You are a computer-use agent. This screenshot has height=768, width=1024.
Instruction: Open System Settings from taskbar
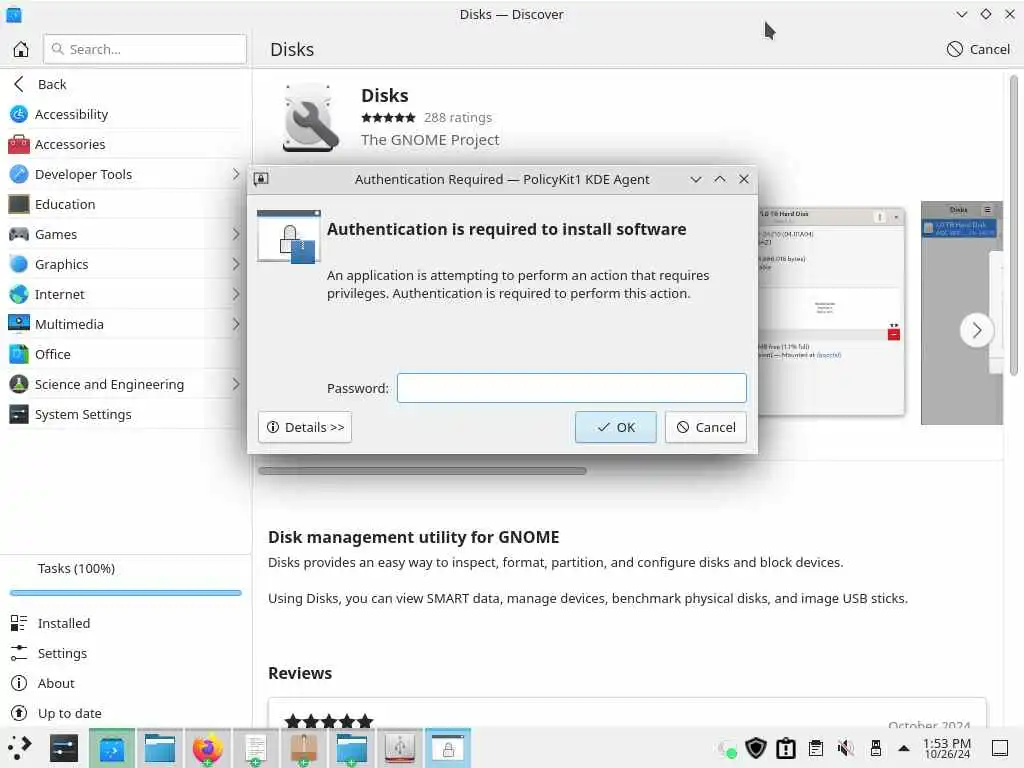[x=64, y=748]
